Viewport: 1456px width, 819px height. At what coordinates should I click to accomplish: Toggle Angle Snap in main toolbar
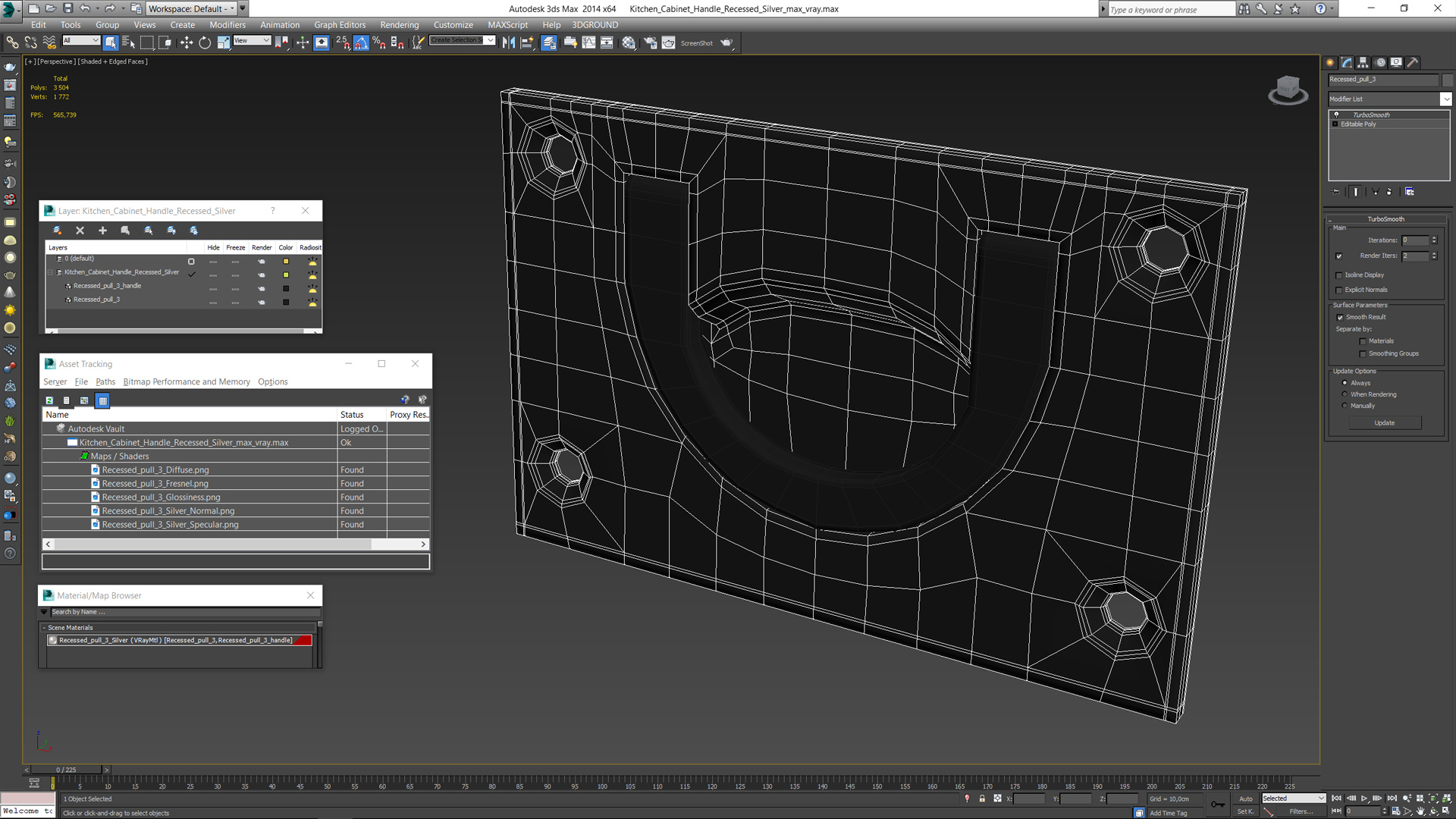[361, 42]
